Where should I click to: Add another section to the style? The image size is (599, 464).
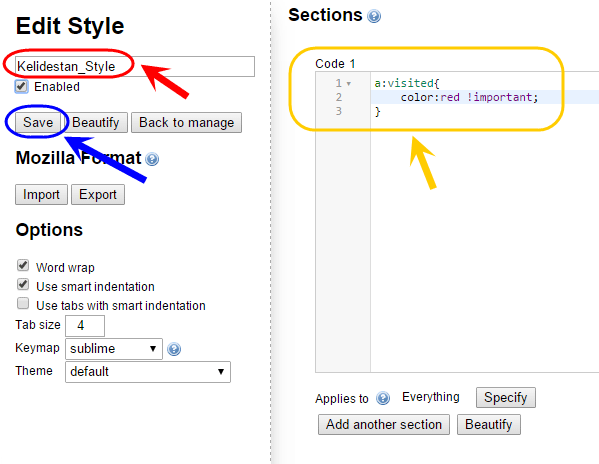[x=384, y=424]
